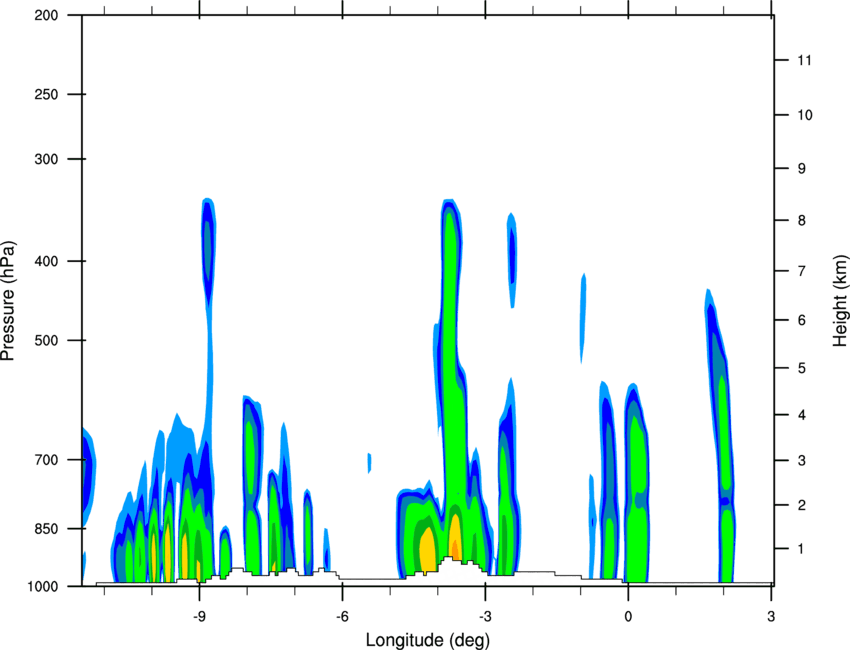Click the 3 km height-axis tick label
Screen dimensions: 850x650
tap(802, 461)
